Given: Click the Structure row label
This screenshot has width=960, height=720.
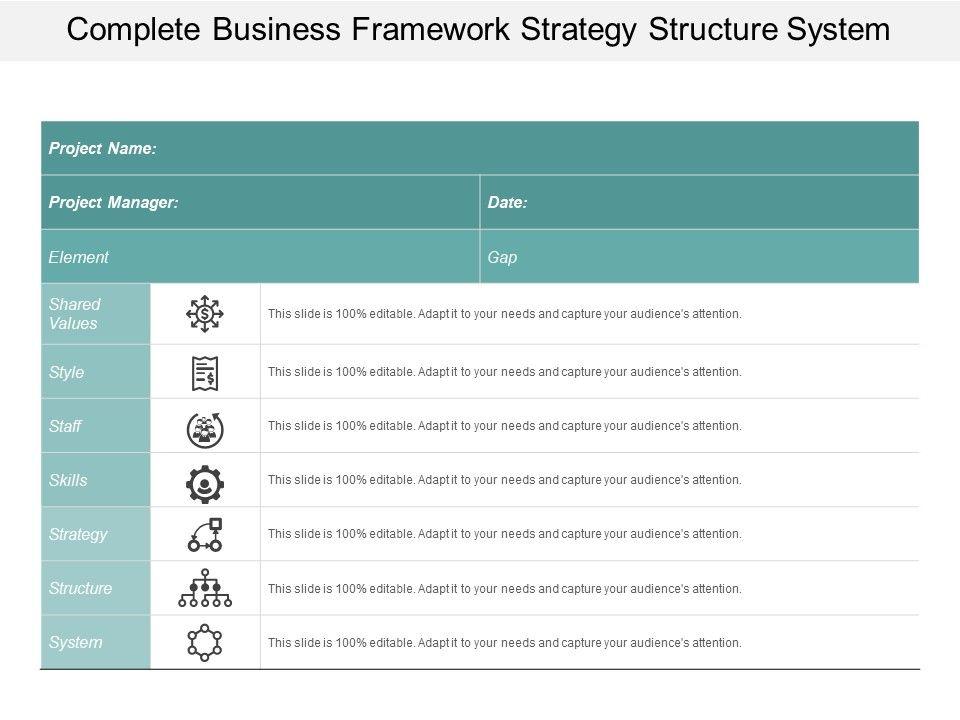Looking at the screenshot, I should point(95,588).
